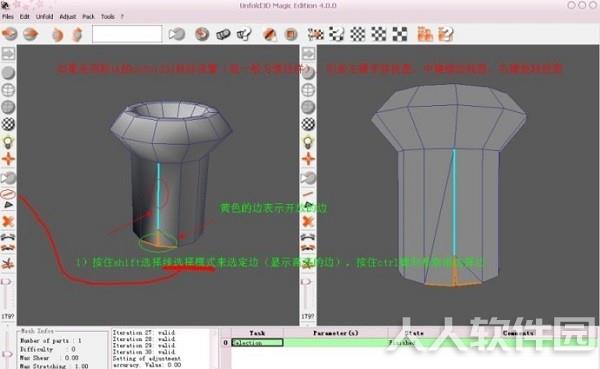Click right viewport top arrow panel icon
This screenshot has width=600, height=369.
point(308,54)
